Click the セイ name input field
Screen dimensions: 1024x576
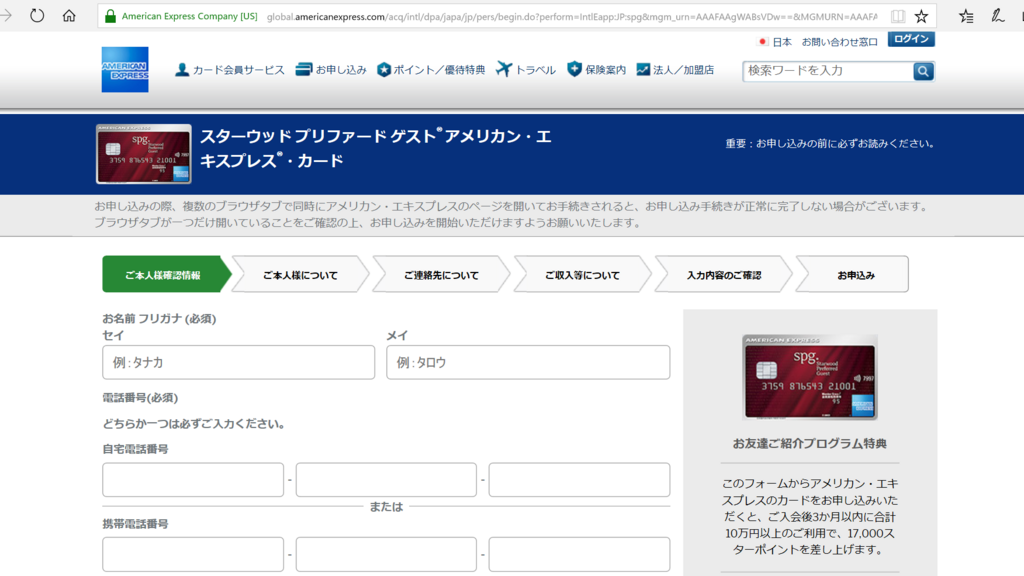coord(238,362)
